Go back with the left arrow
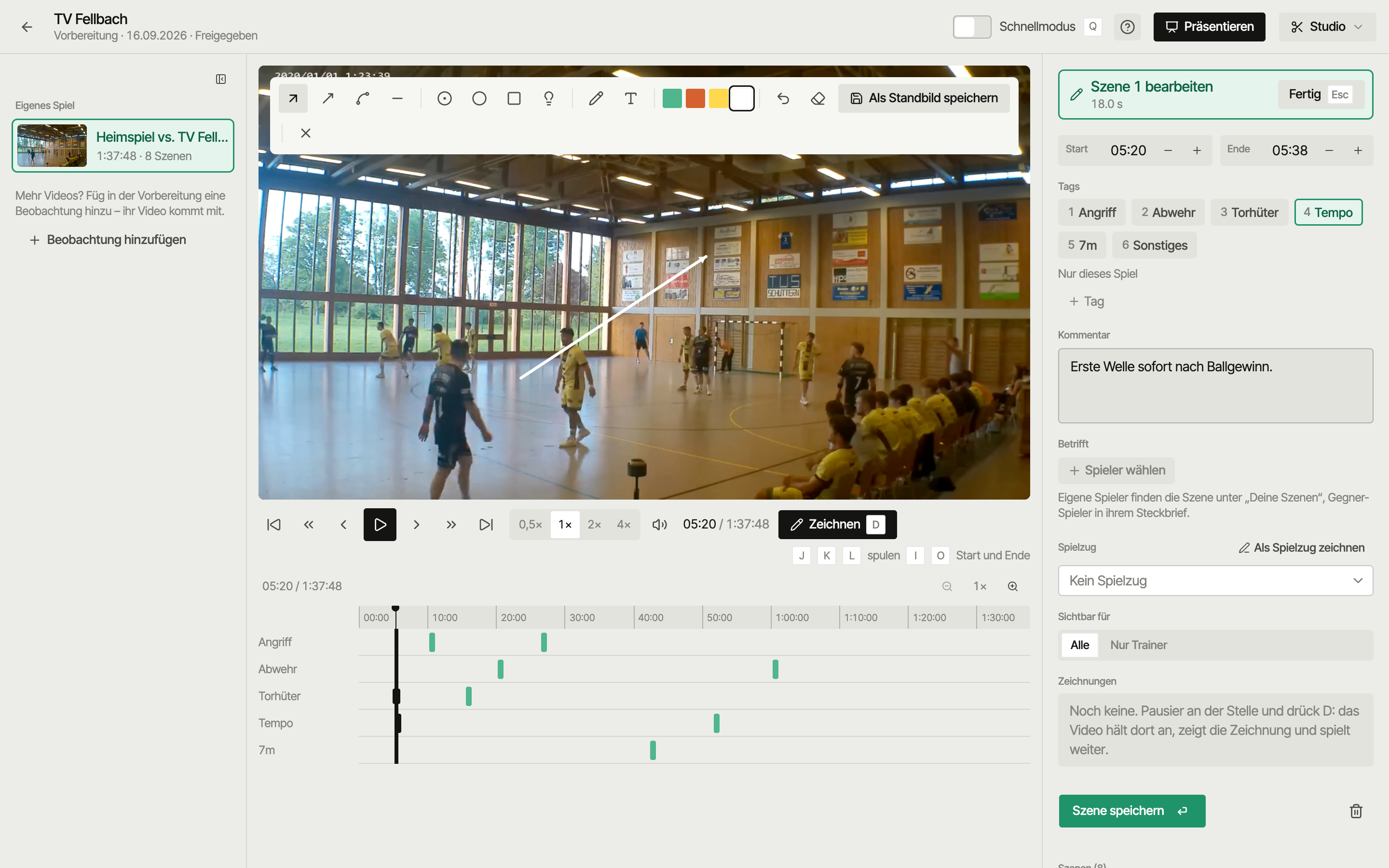The width and height of the screenshot is (1389, 868). pos(27,27)
